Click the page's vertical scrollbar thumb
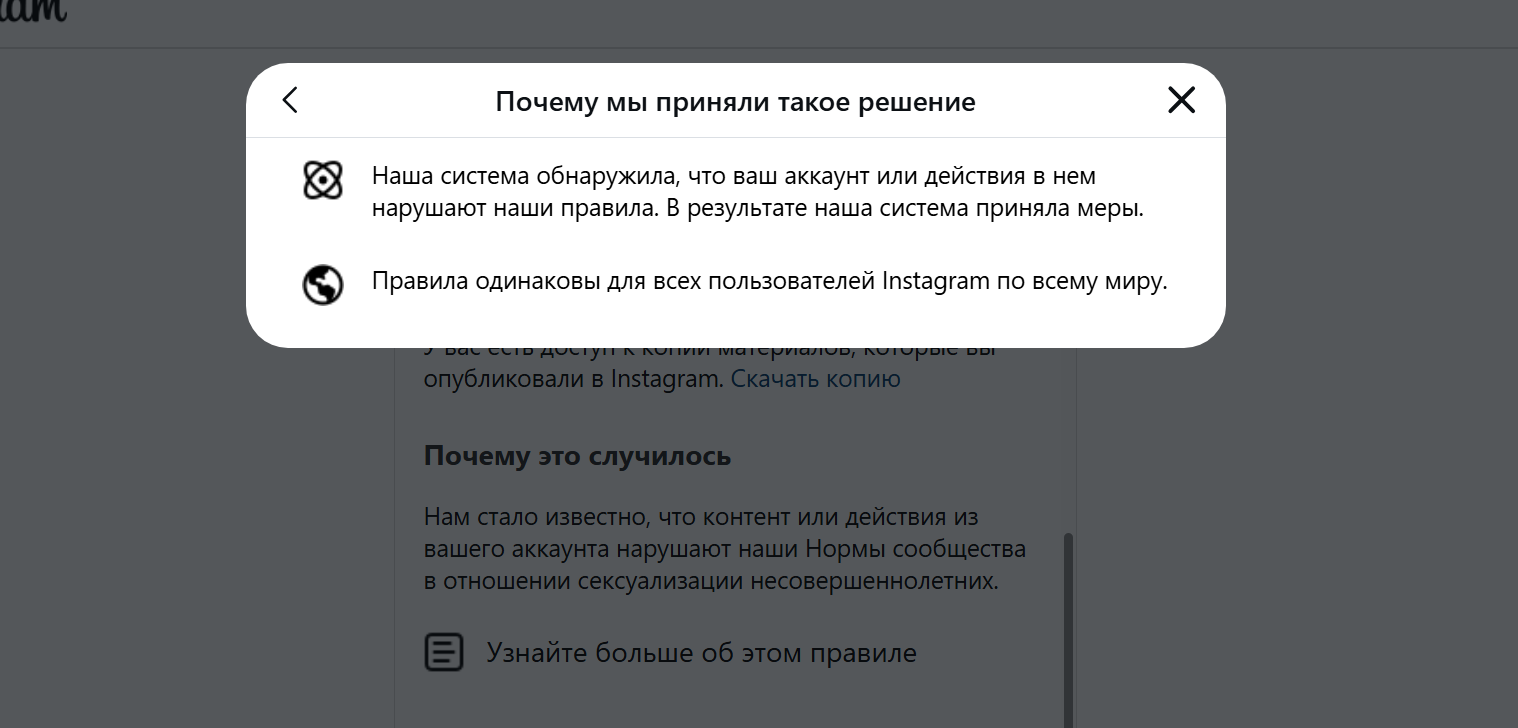Image resolution: width=1518 pixels, height=728 pixels. pos(1068,630)
